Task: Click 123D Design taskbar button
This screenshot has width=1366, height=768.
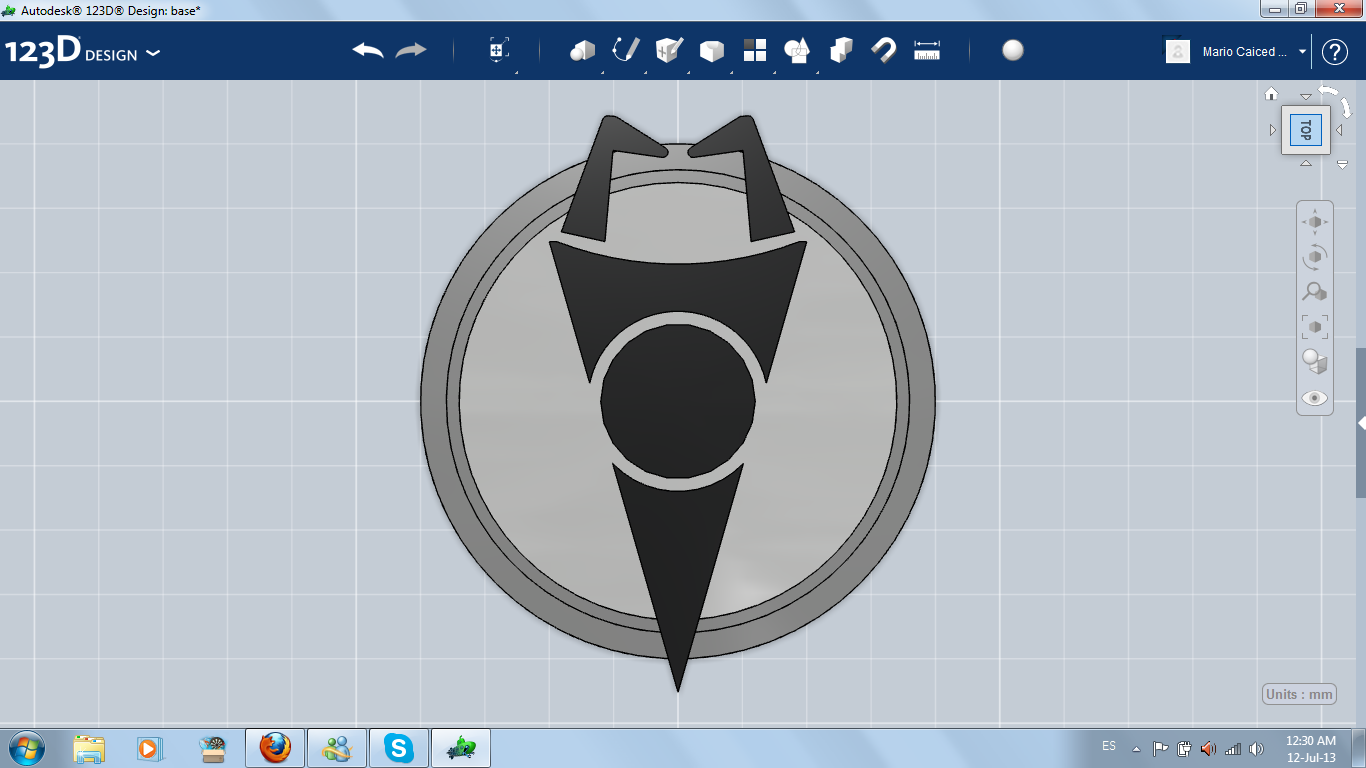Action: [x=461, y=748]
